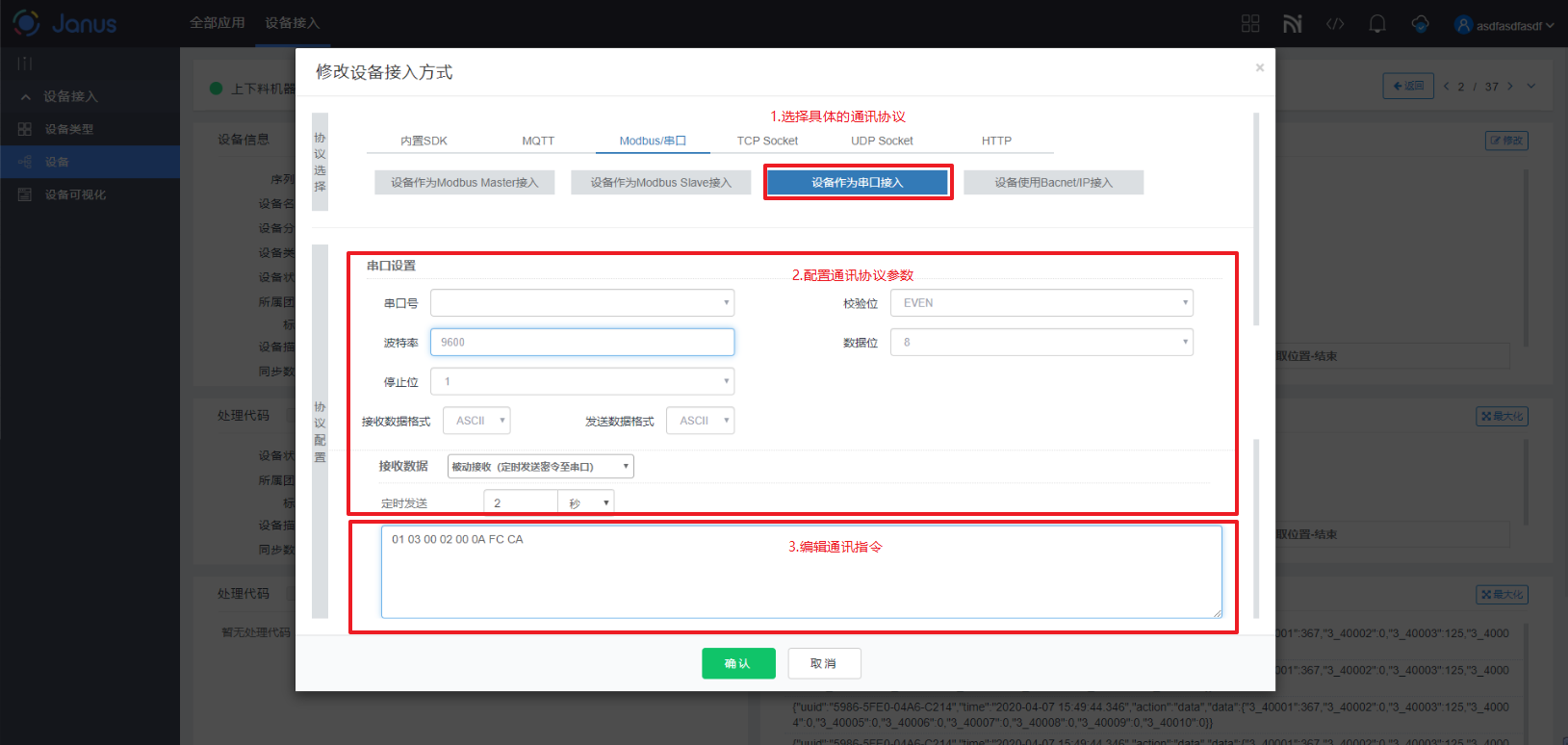Open 设备类型 in the sidebar
This screenshot has height=745, width=1568.
[90, 129]
